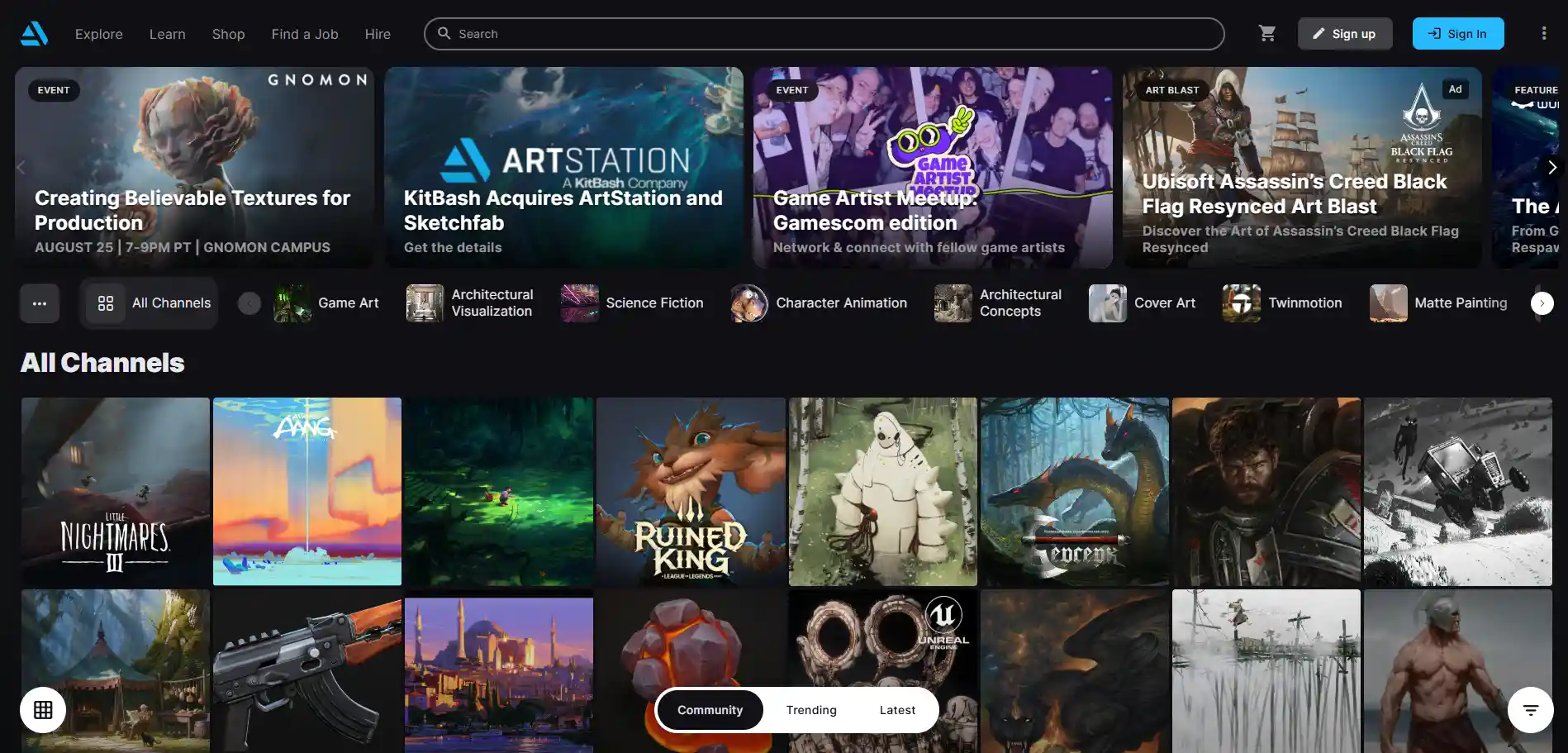
Task: Select the Community tab
Action: (x=710, y=710)
